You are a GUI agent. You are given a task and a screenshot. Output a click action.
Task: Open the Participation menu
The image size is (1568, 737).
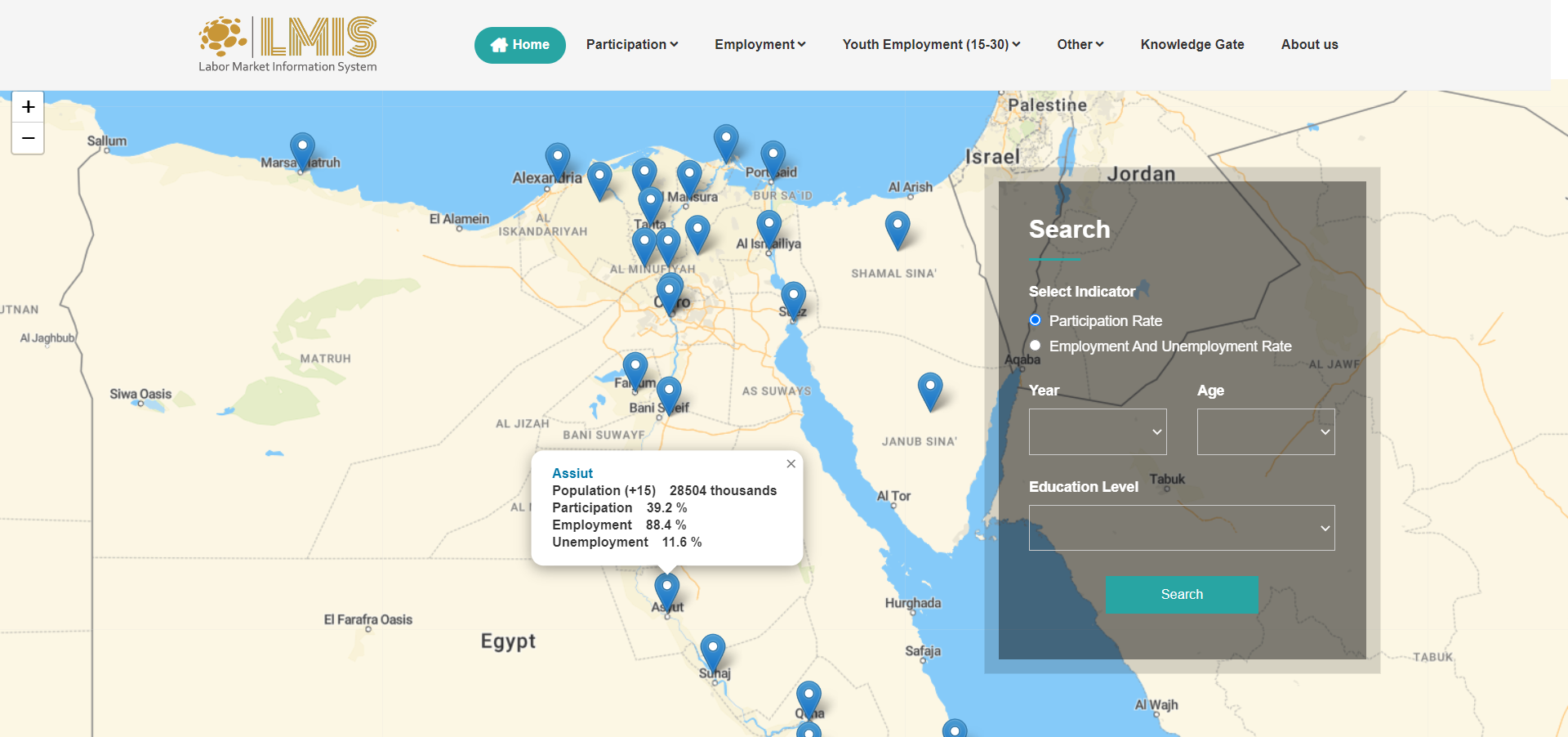(x=631, y=44)
